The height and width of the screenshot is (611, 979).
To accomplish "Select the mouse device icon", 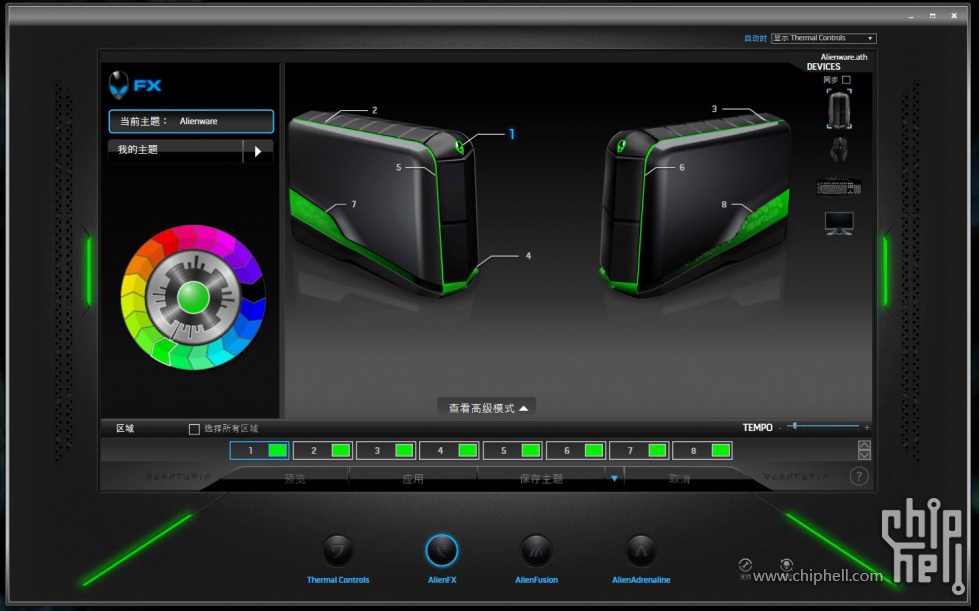I will click(x=839, y=149).
